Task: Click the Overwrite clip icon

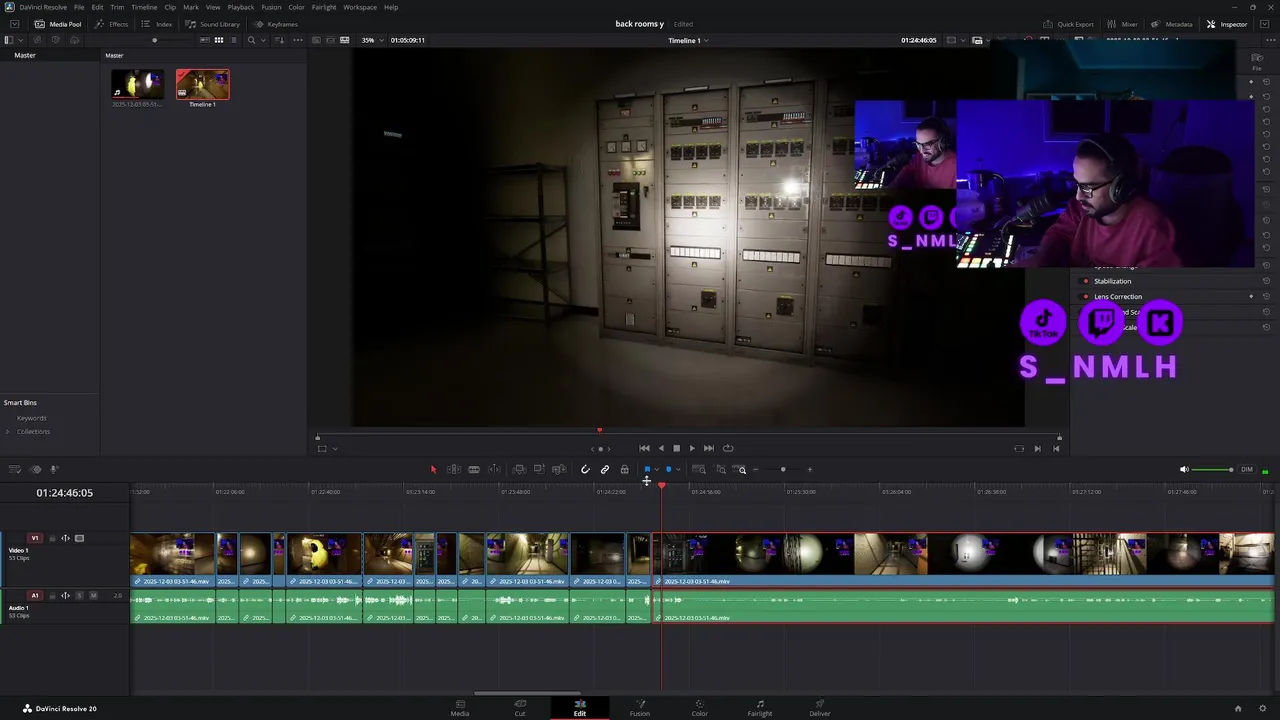Action: click(x=539, y=469)
